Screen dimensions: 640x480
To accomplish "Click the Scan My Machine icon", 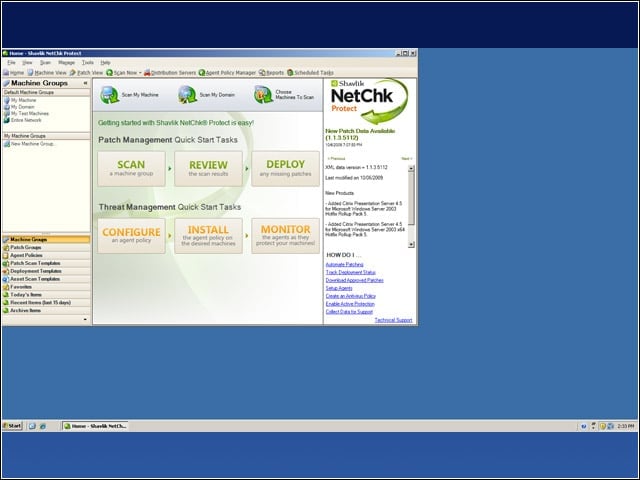I will coord(109,95).
